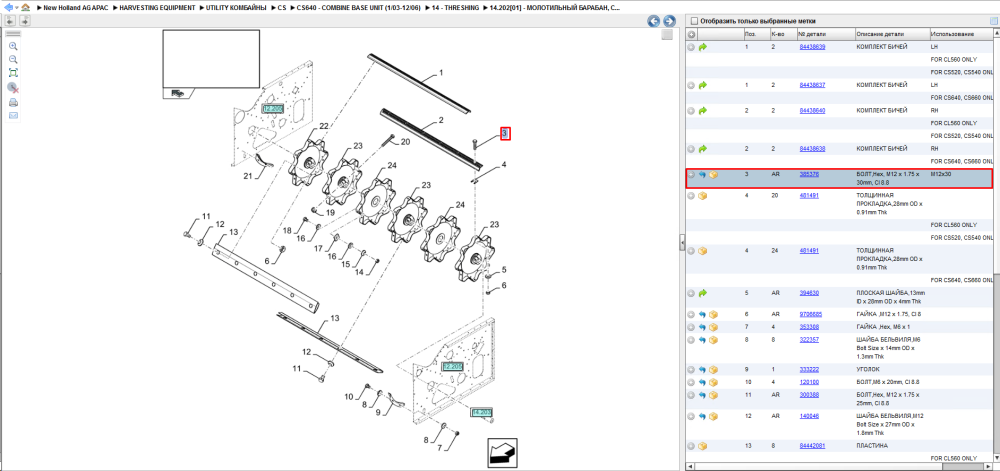1000x471 pixels.
Task: Click the toolbar grip above the zoom tools
Action: pyautogui.click(x=13, y=34)
